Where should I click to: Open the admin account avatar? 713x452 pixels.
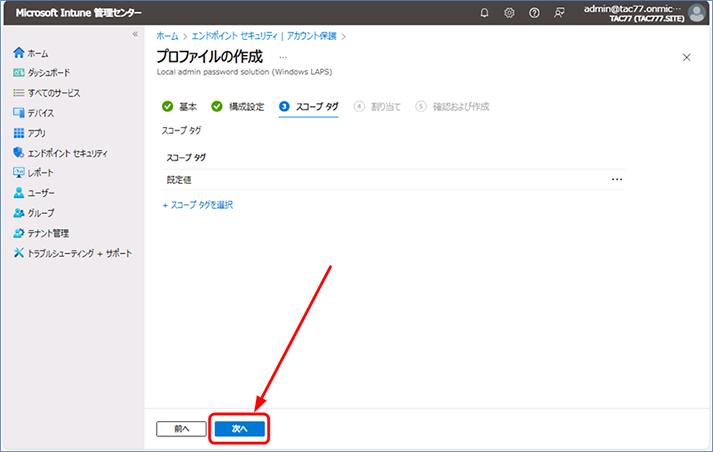(697, 13)
